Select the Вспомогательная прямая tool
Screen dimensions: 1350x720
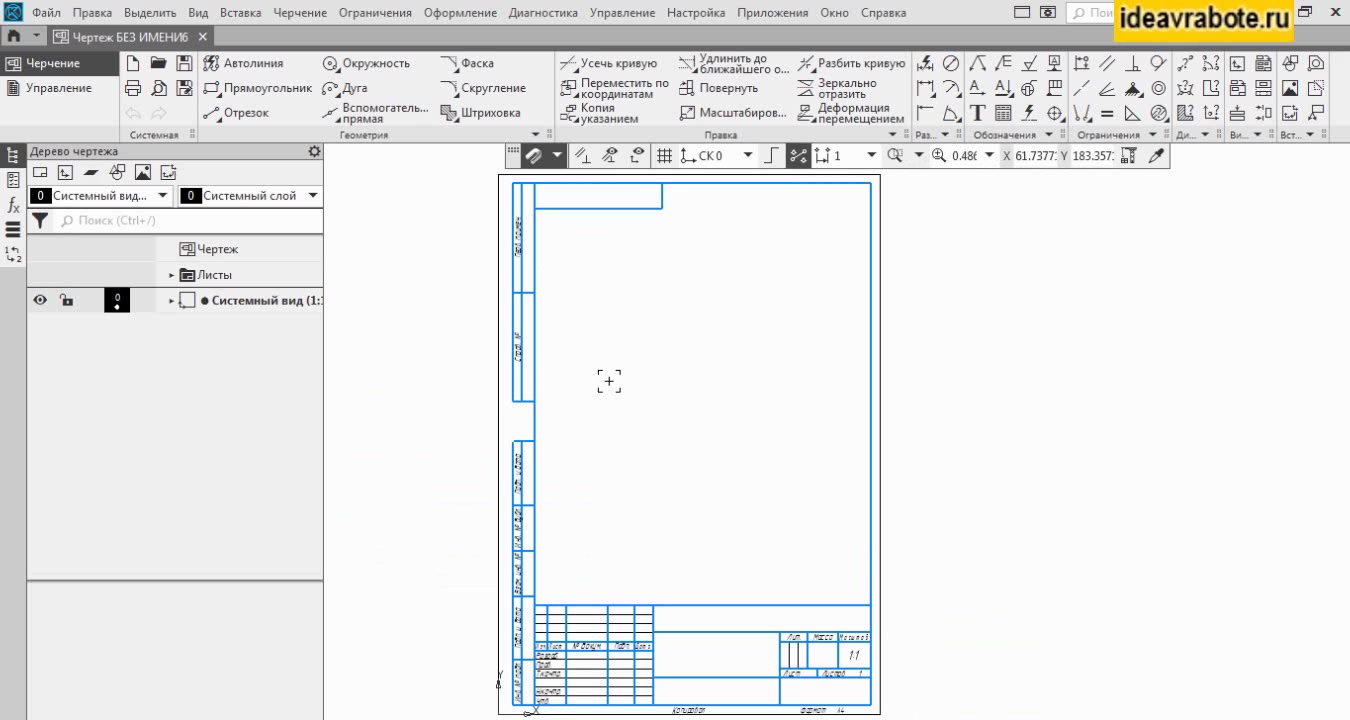pyautogui.click(x=375, y=113)
